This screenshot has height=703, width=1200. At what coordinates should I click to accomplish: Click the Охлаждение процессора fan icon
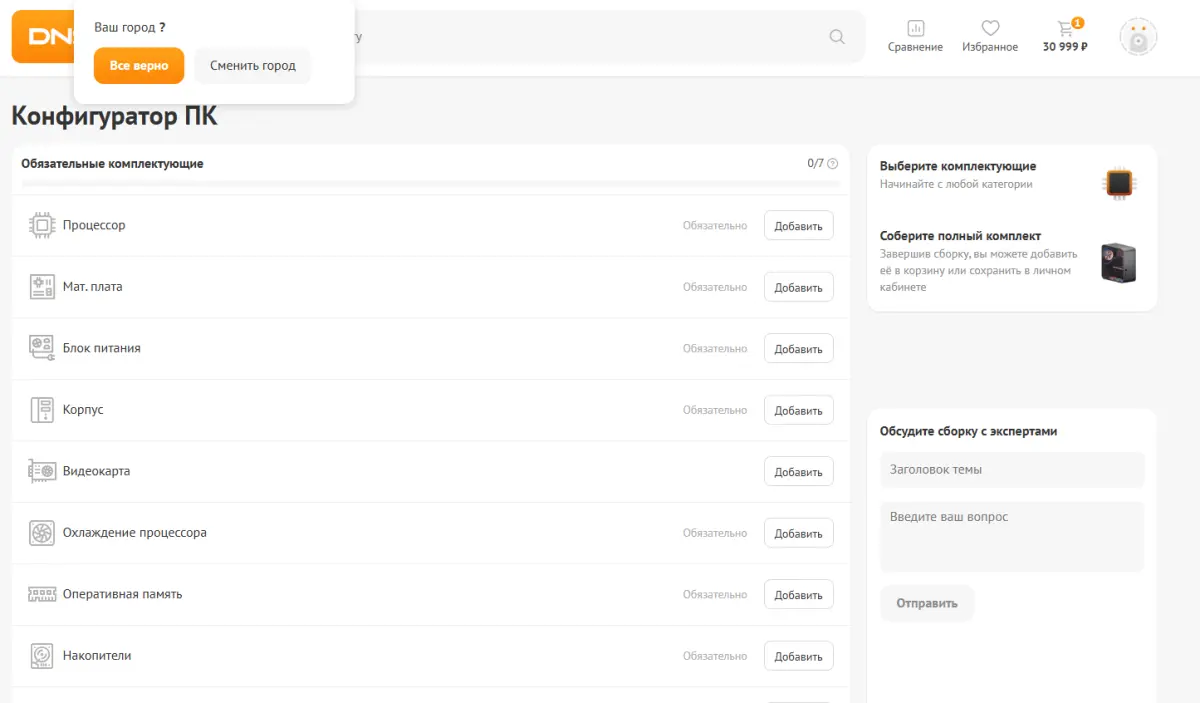click(x=41, y=533)
